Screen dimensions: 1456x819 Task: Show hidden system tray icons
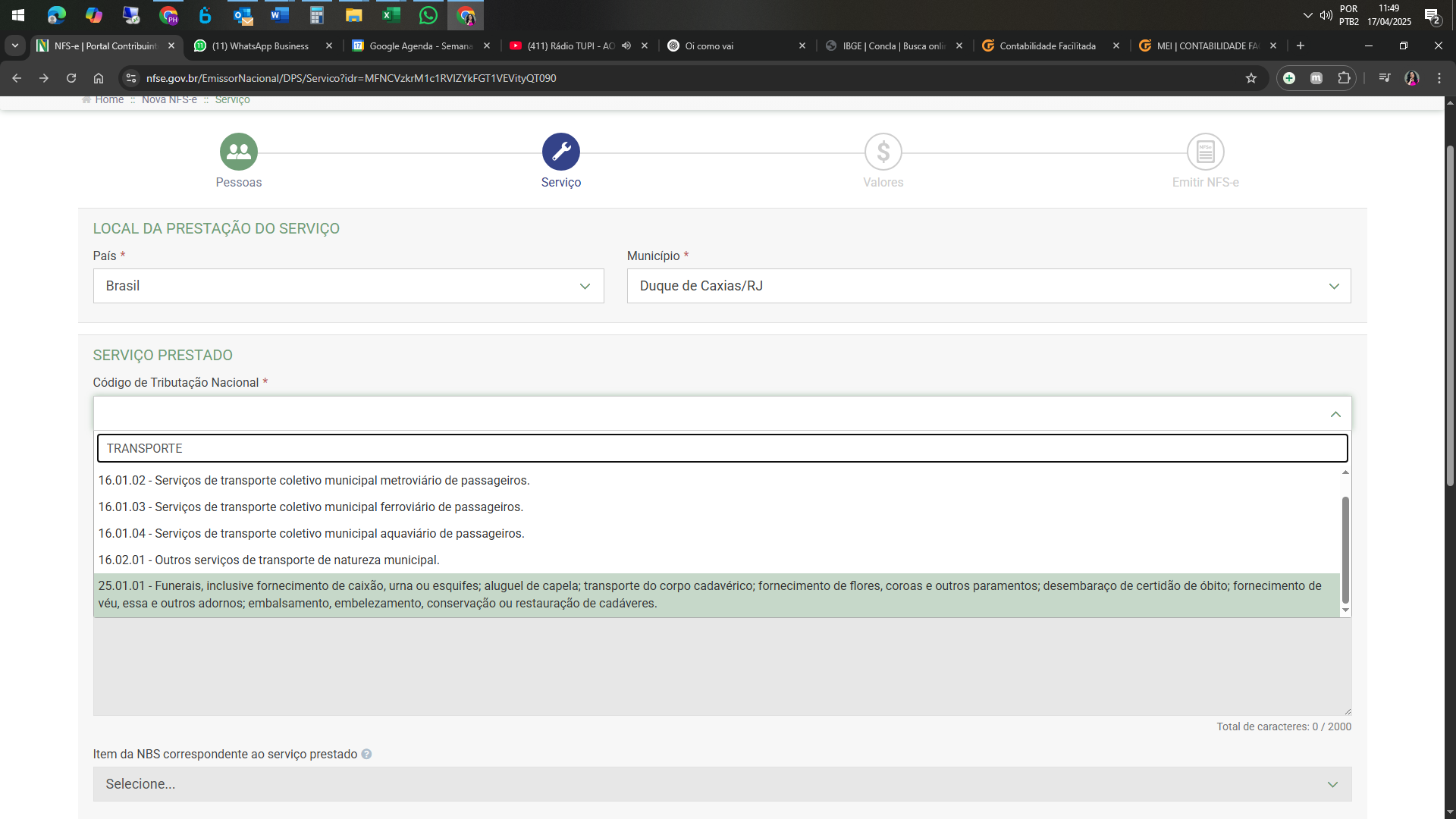coord(1307,15)
